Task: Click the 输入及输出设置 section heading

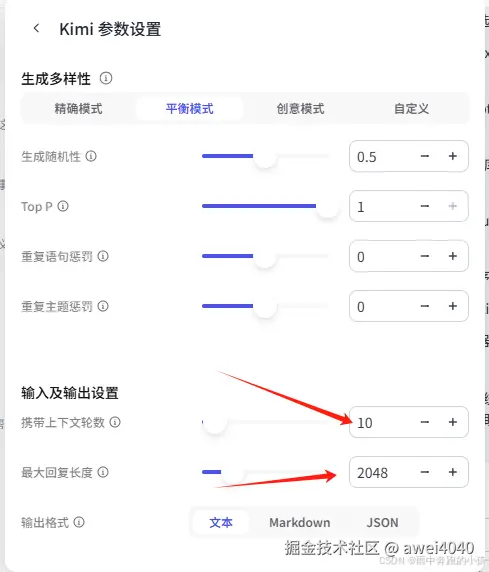Action: pos(70,393)
